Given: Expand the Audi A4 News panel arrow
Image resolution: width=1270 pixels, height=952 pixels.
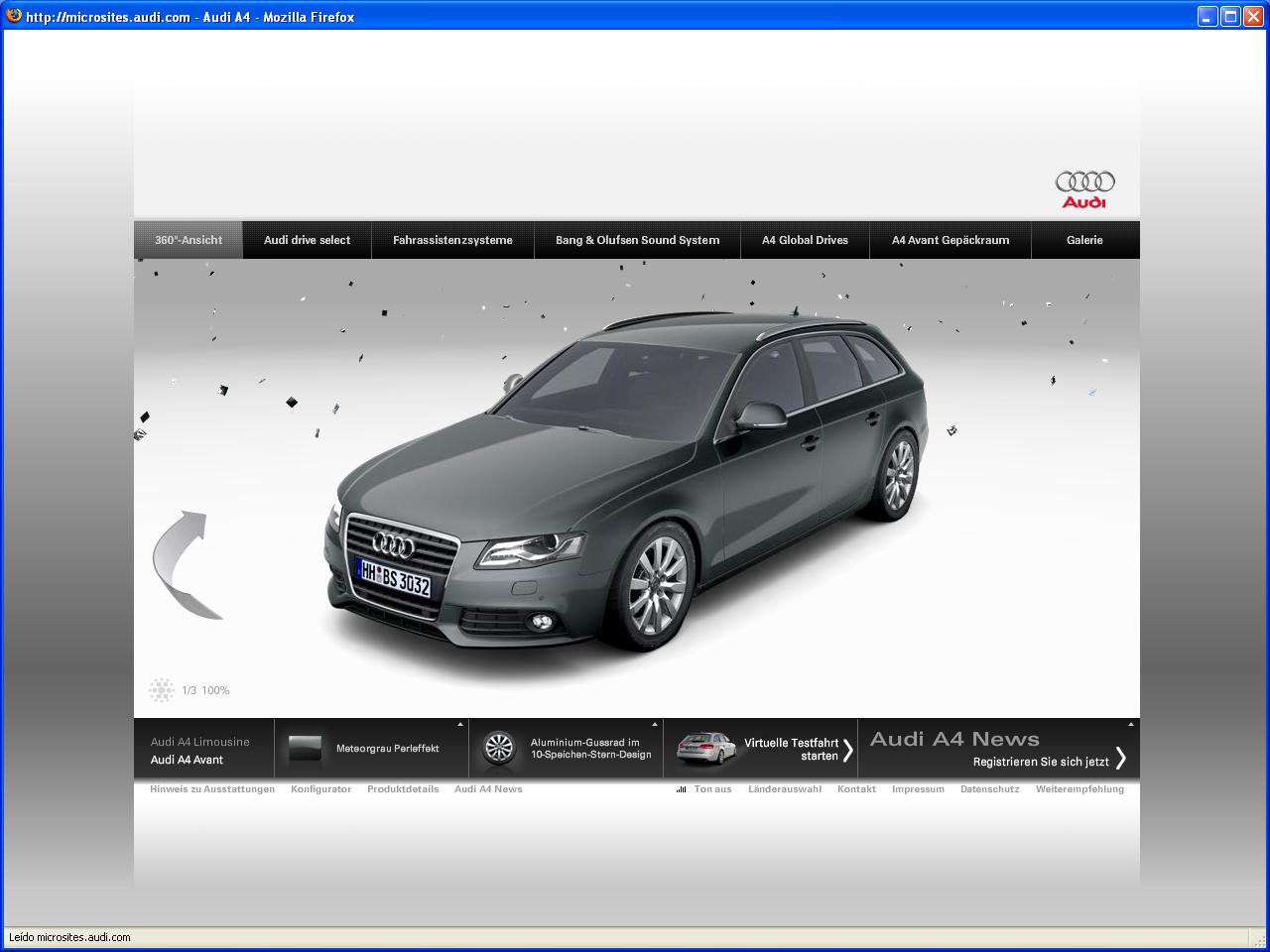Looking at the screenshot, I should pyautogui.click(x=1131, y=725).
